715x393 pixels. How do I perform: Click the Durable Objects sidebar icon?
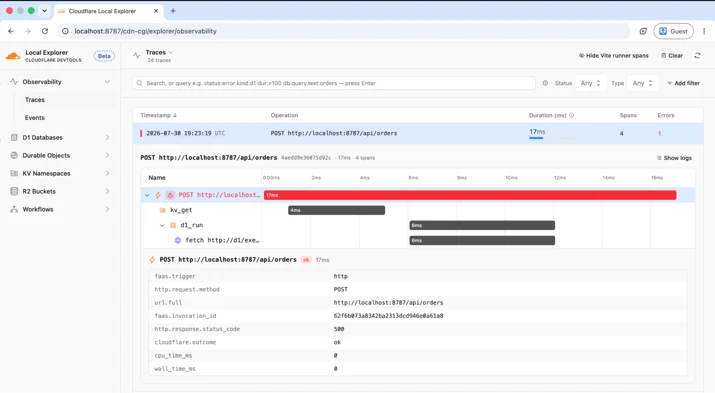coord(14,155)
